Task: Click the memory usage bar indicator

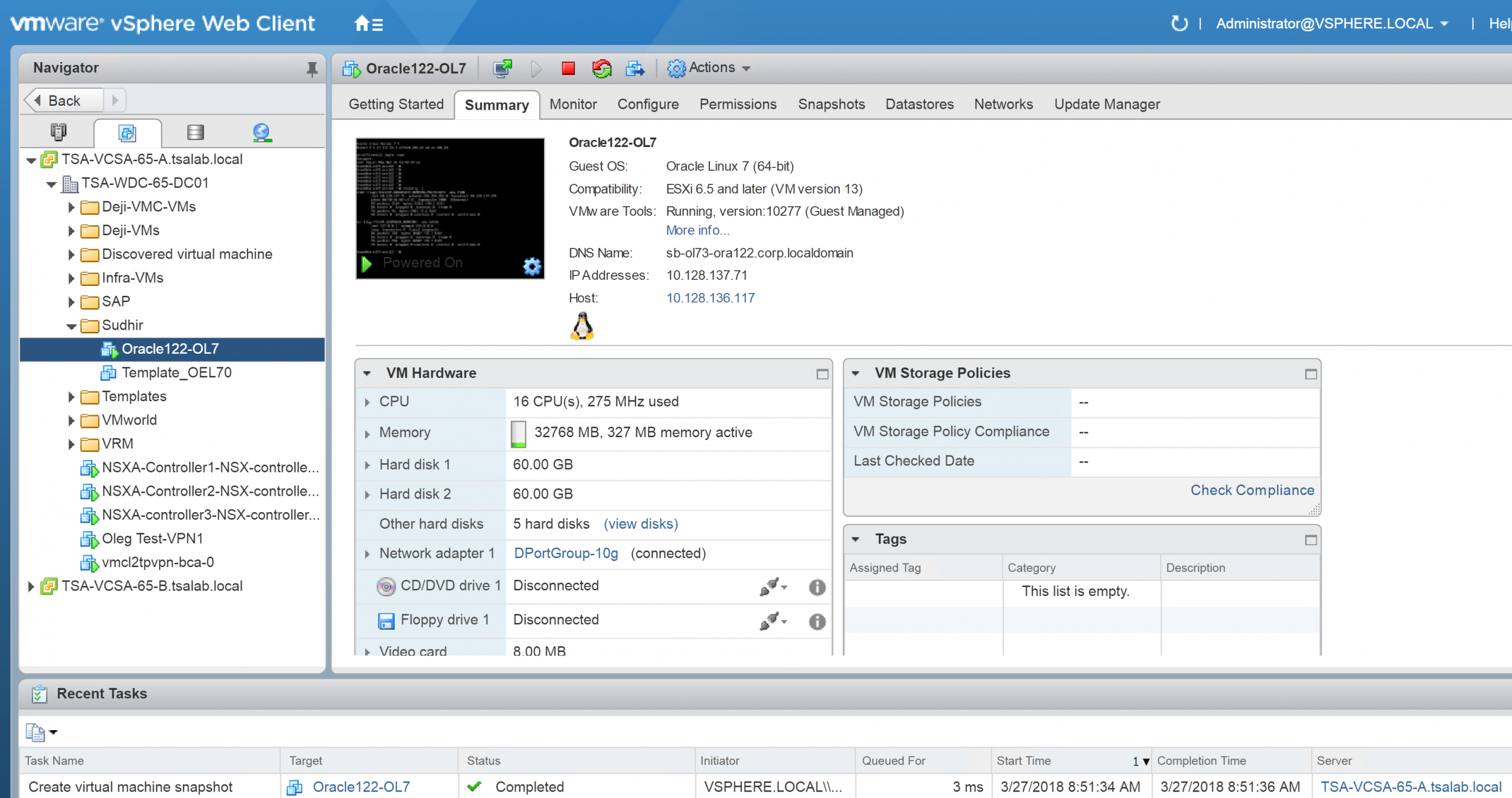Action: pos(518,433)
